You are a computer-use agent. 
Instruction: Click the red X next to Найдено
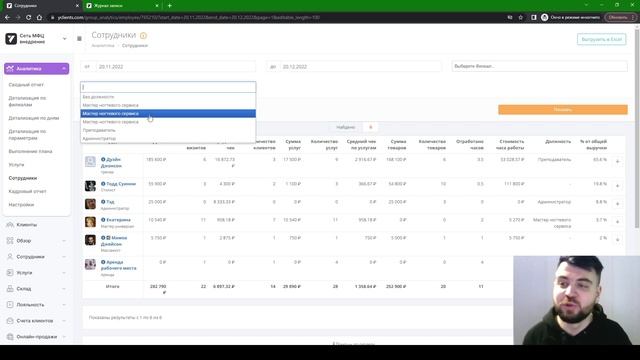tap(371, 127)
